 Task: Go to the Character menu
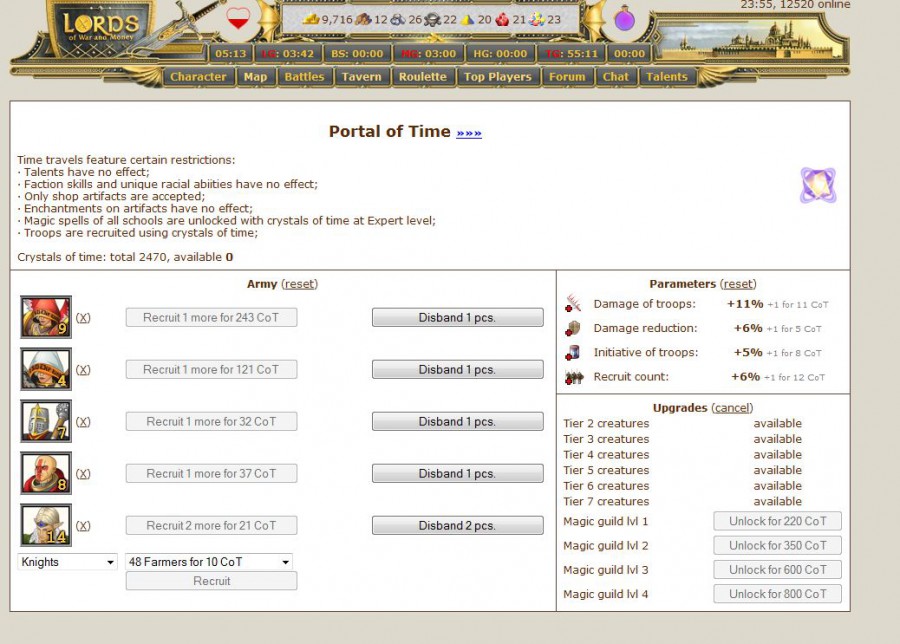tap(198, 76)
